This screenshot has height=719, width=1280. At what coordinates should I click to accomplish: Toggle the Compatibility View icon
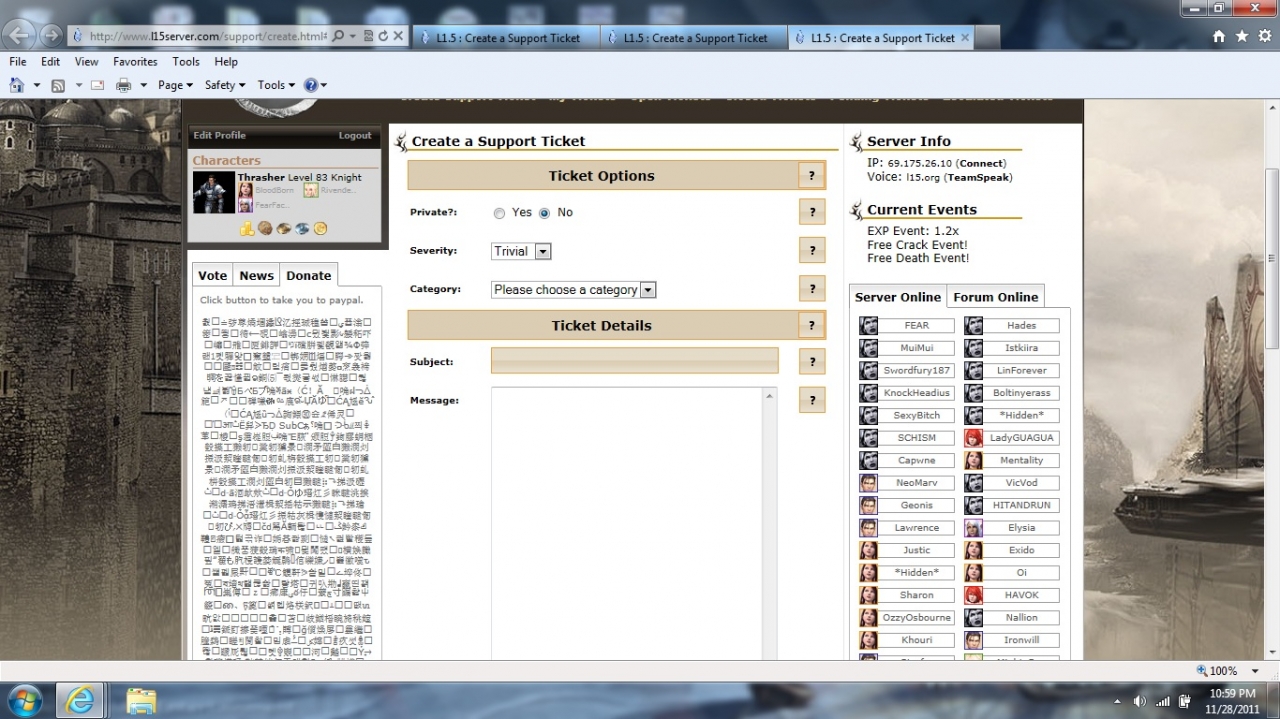[x=368, y=36]
